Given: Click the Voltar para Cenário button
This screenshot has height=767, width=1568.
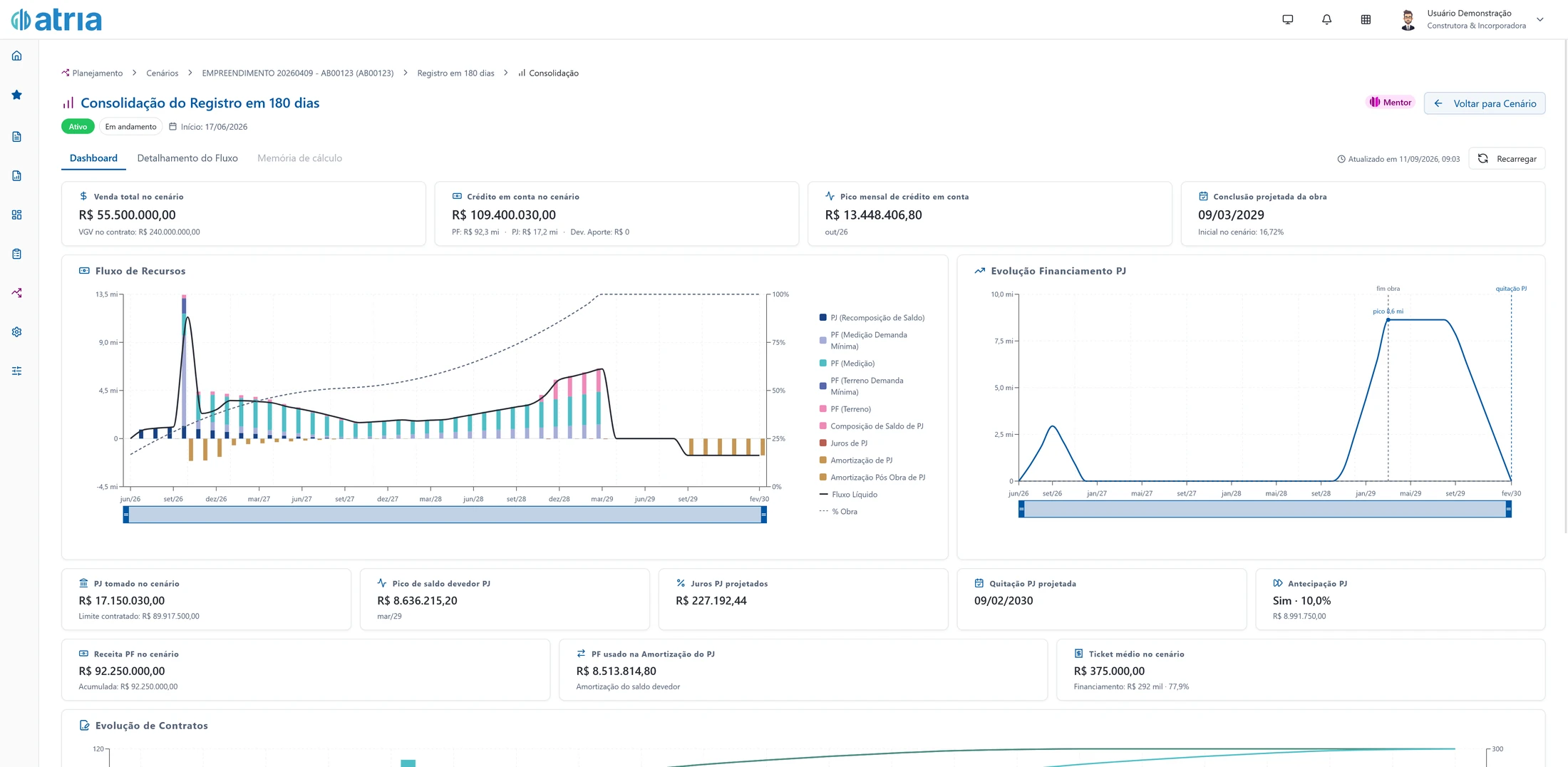Looking at the screenshot, I should coord(1485,103).
